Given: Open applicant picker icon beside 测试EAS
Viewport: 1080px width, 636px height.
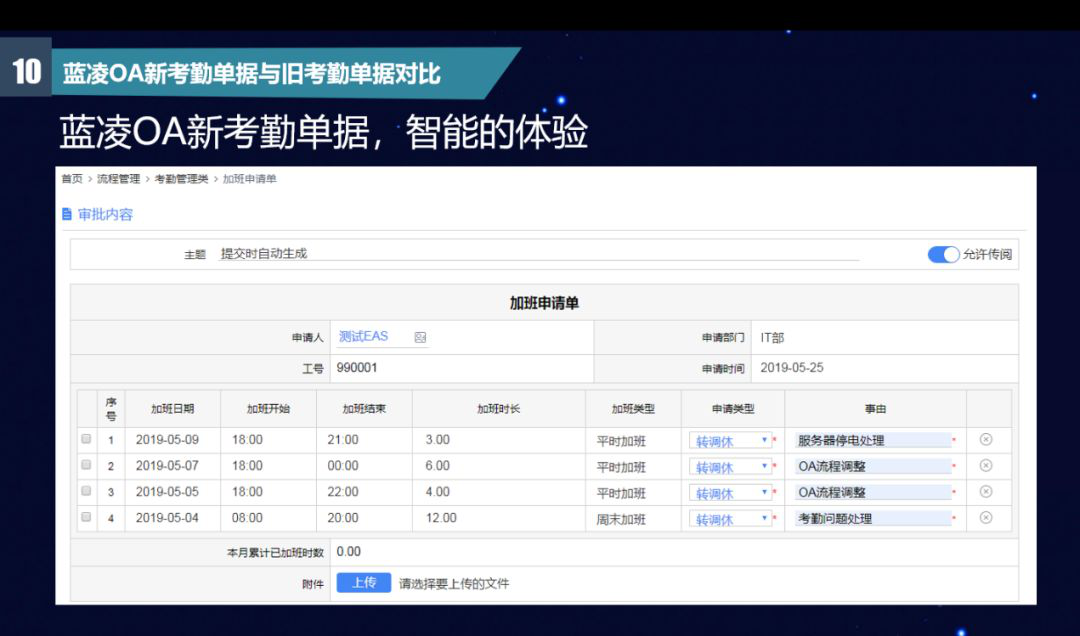Looking at the screenshot, I should (420, 338).
